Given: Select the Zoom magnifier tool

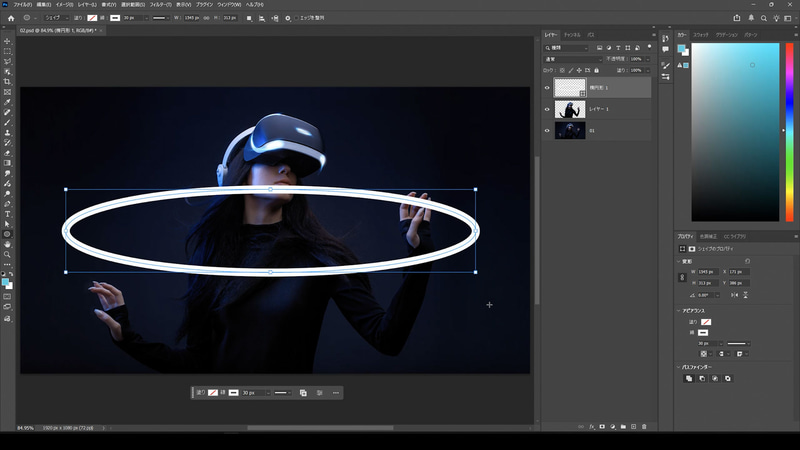Looking at the screenshot, I should tap(7, 254).
